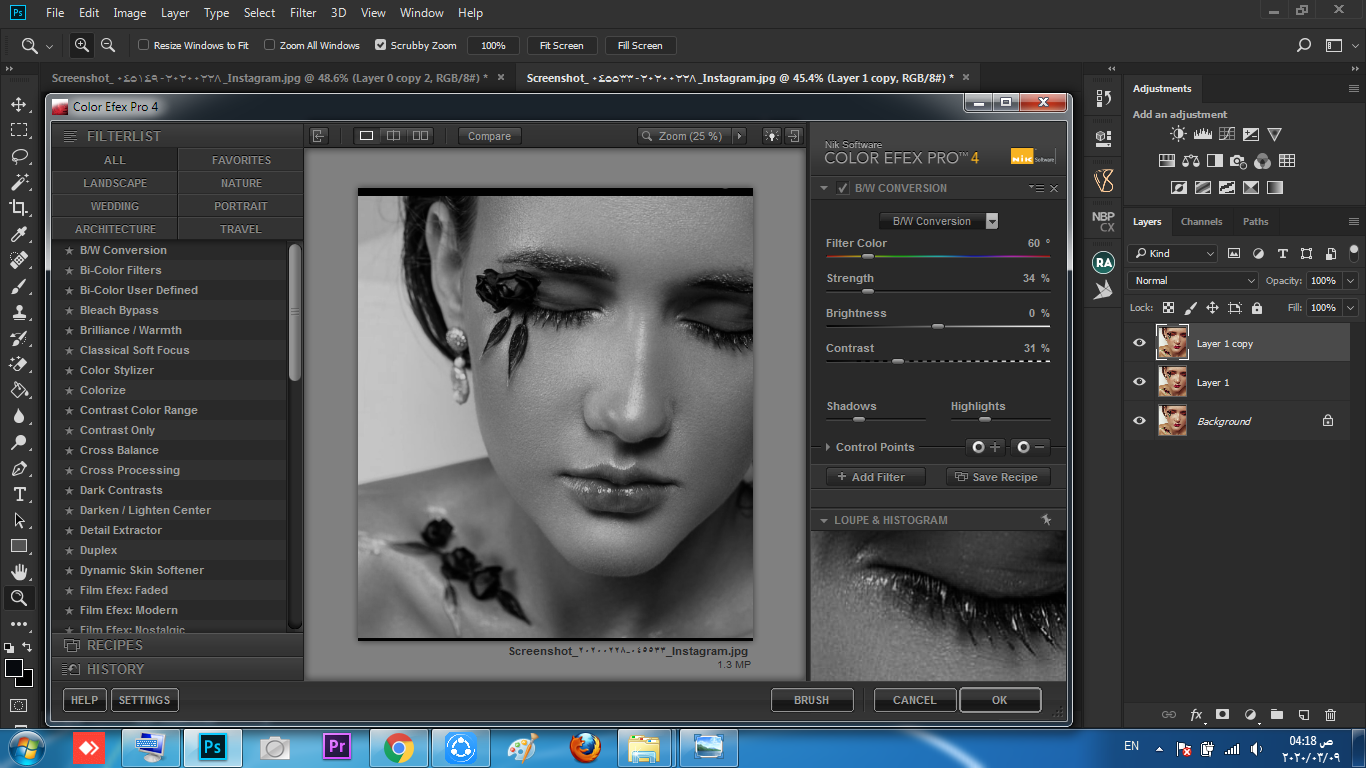Add a negative control point

(1030, 447)
